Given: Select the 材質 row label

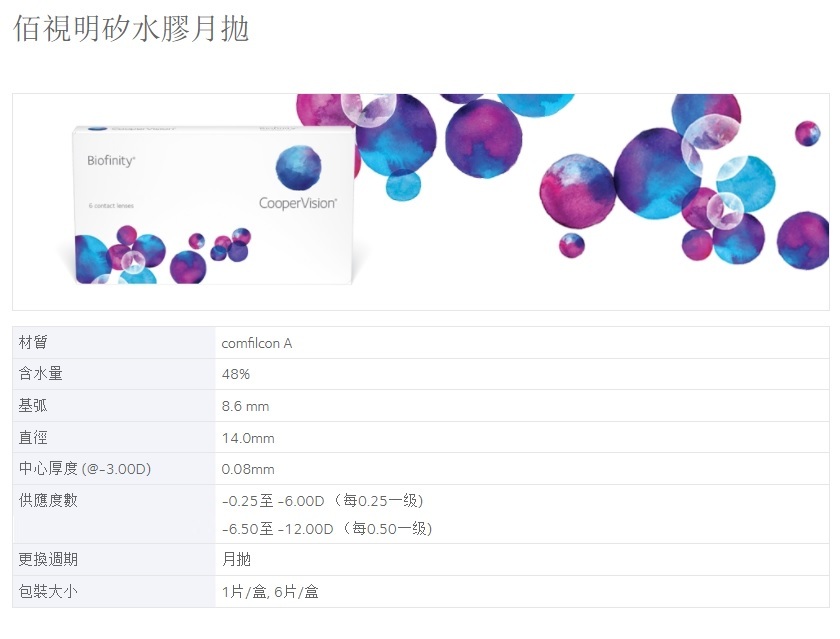Looking at the screenshot, I should coord(33,343).
